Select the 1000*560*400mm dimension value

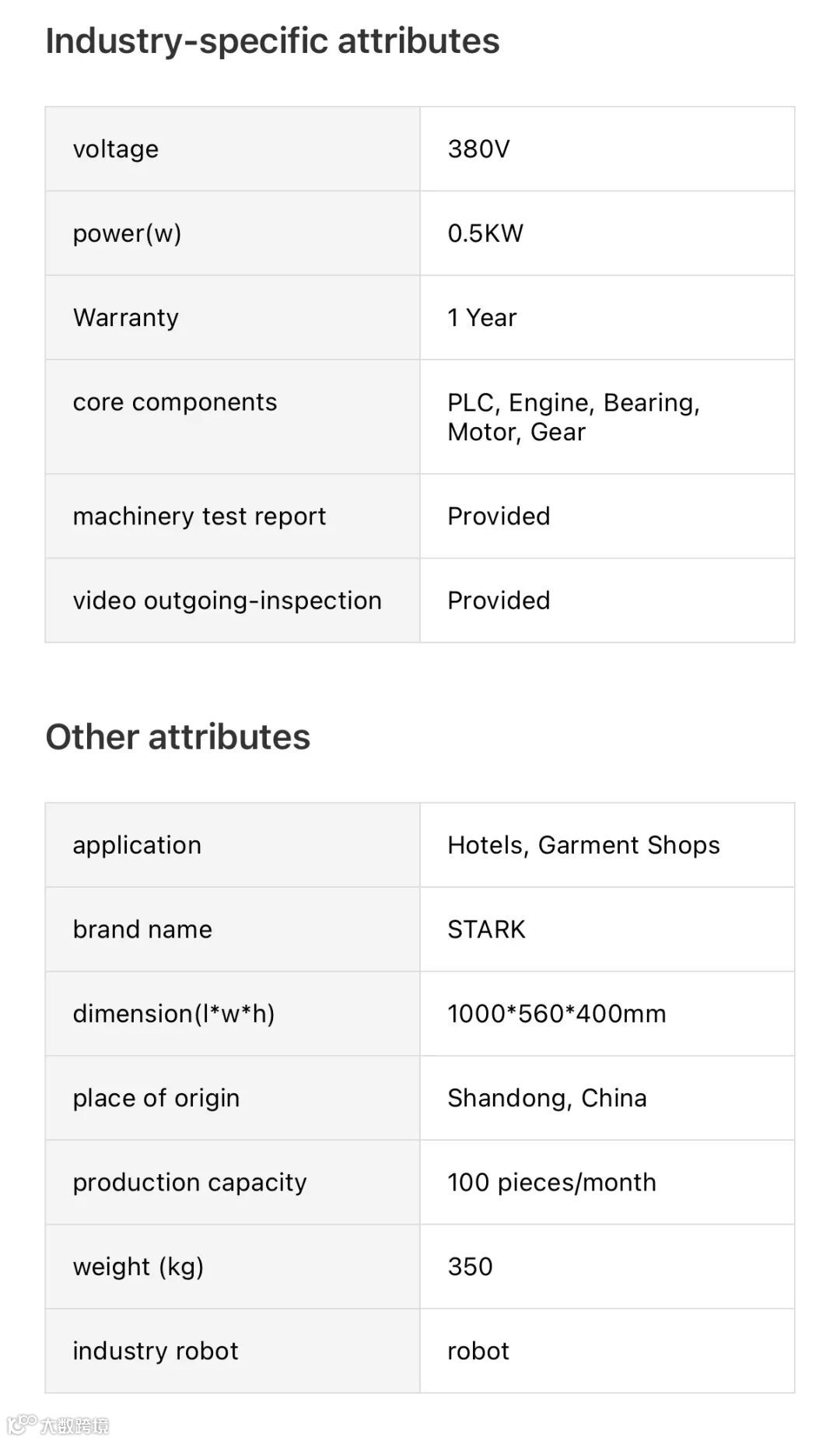click(x=557, y=1014)
